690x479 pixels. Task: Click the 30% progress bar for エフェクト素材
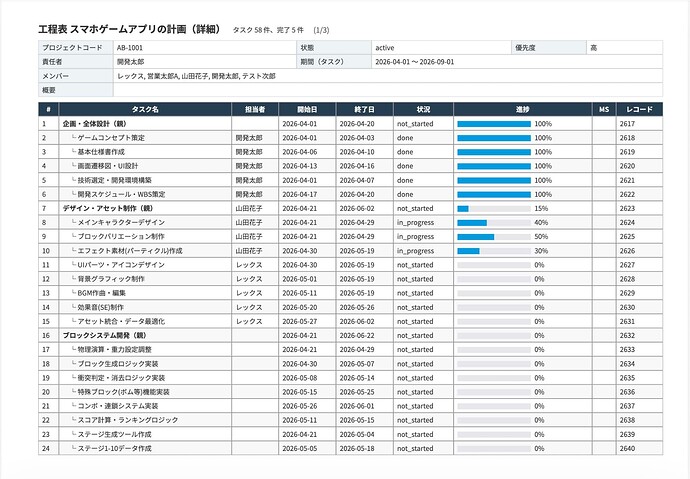tap(494, 251)
